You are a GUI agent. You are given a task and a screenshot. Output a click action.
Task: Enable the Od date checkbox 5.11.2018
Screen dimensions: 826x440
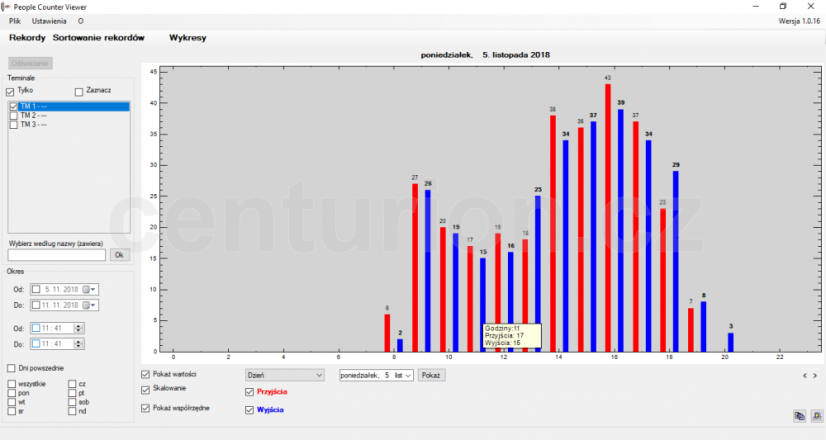click(x=36, y=289)
